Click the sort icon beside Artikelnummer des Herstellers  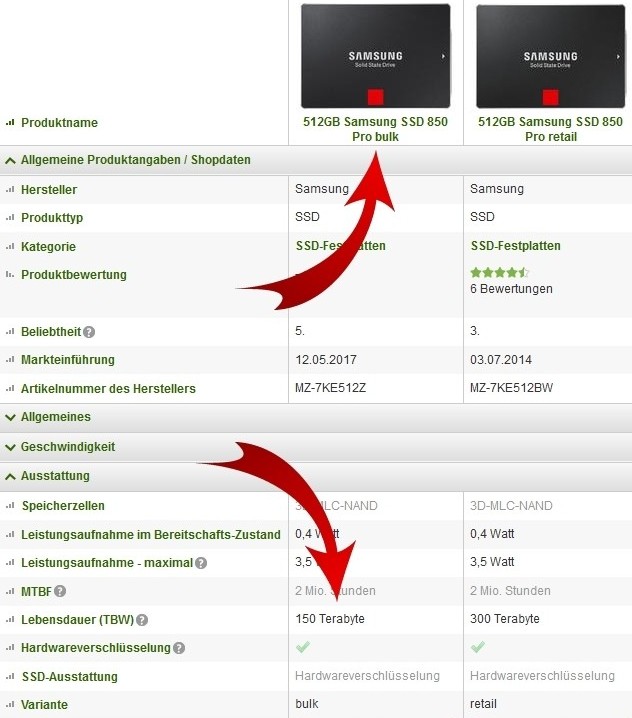tap(10, 388)
